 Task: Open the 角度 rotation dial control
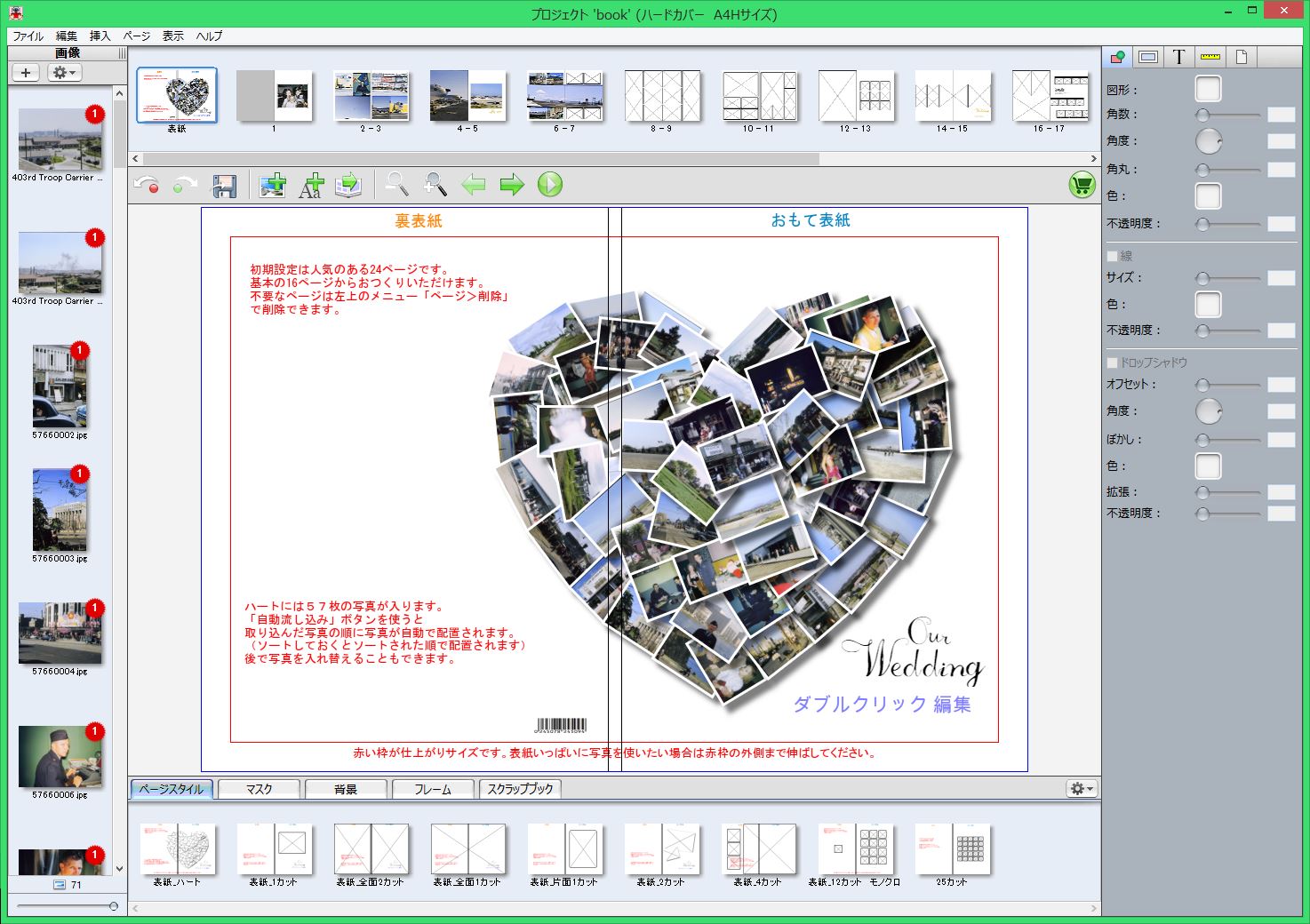tap(1207, 141)
